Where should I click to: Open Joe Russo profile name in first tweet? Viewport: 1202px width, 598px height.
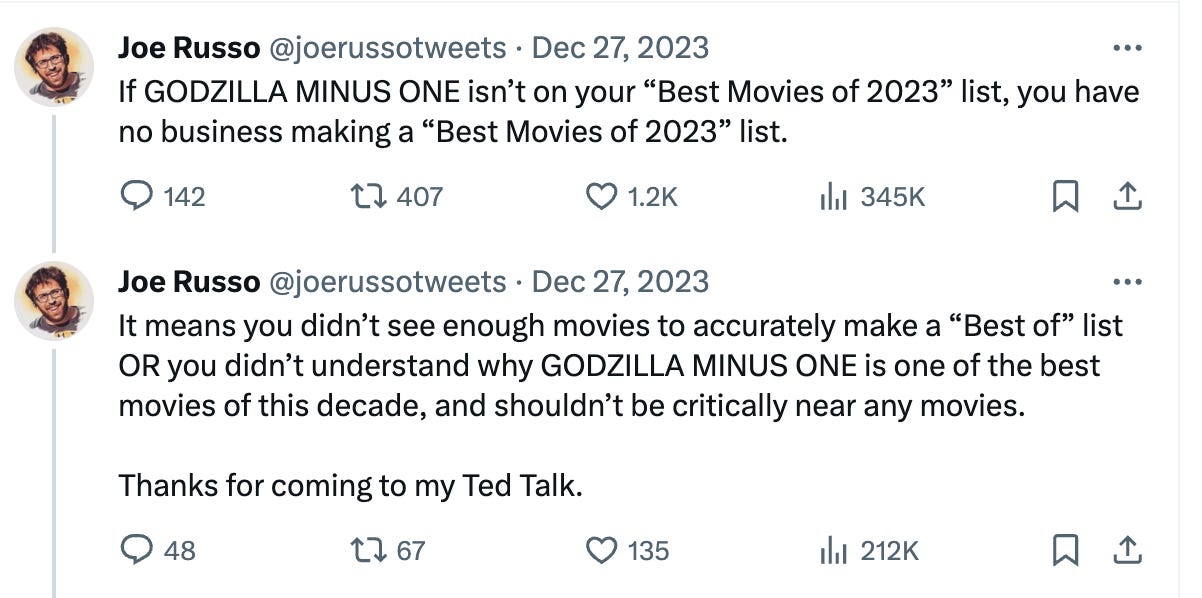coord(188,47)
